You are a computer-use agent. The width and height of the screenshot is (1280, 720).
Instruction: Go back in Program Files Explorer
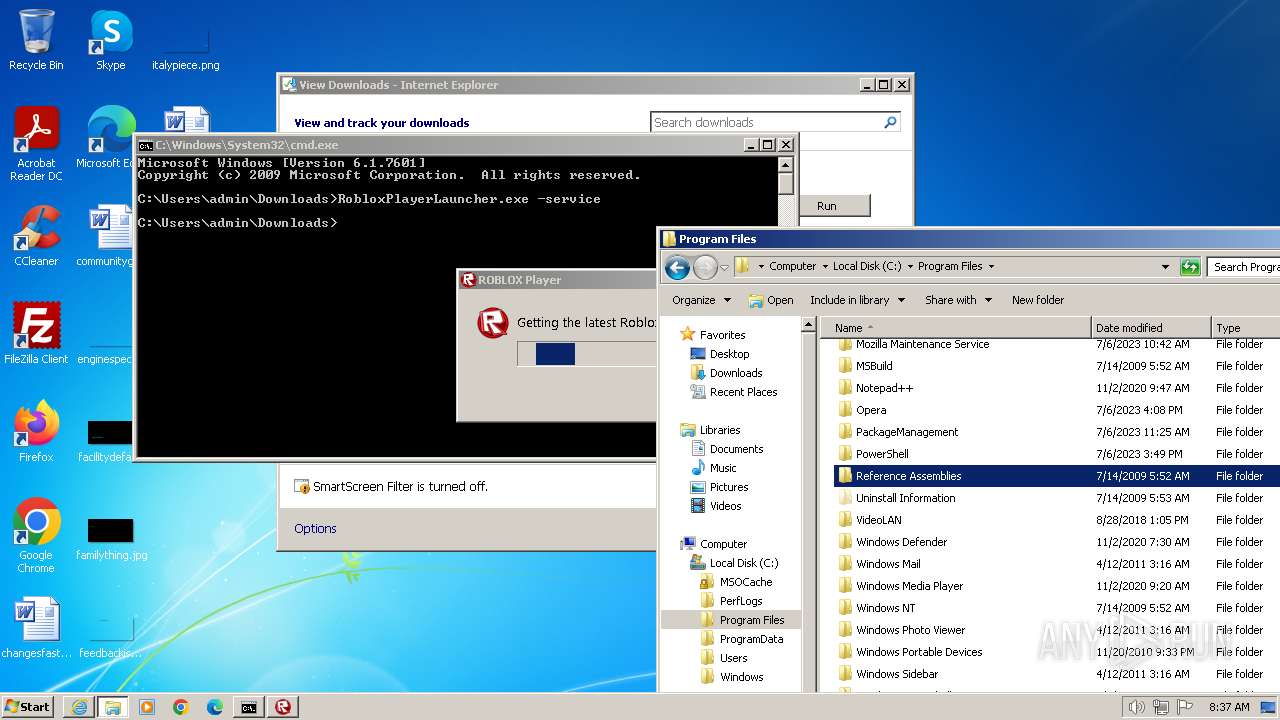[677, 267]
